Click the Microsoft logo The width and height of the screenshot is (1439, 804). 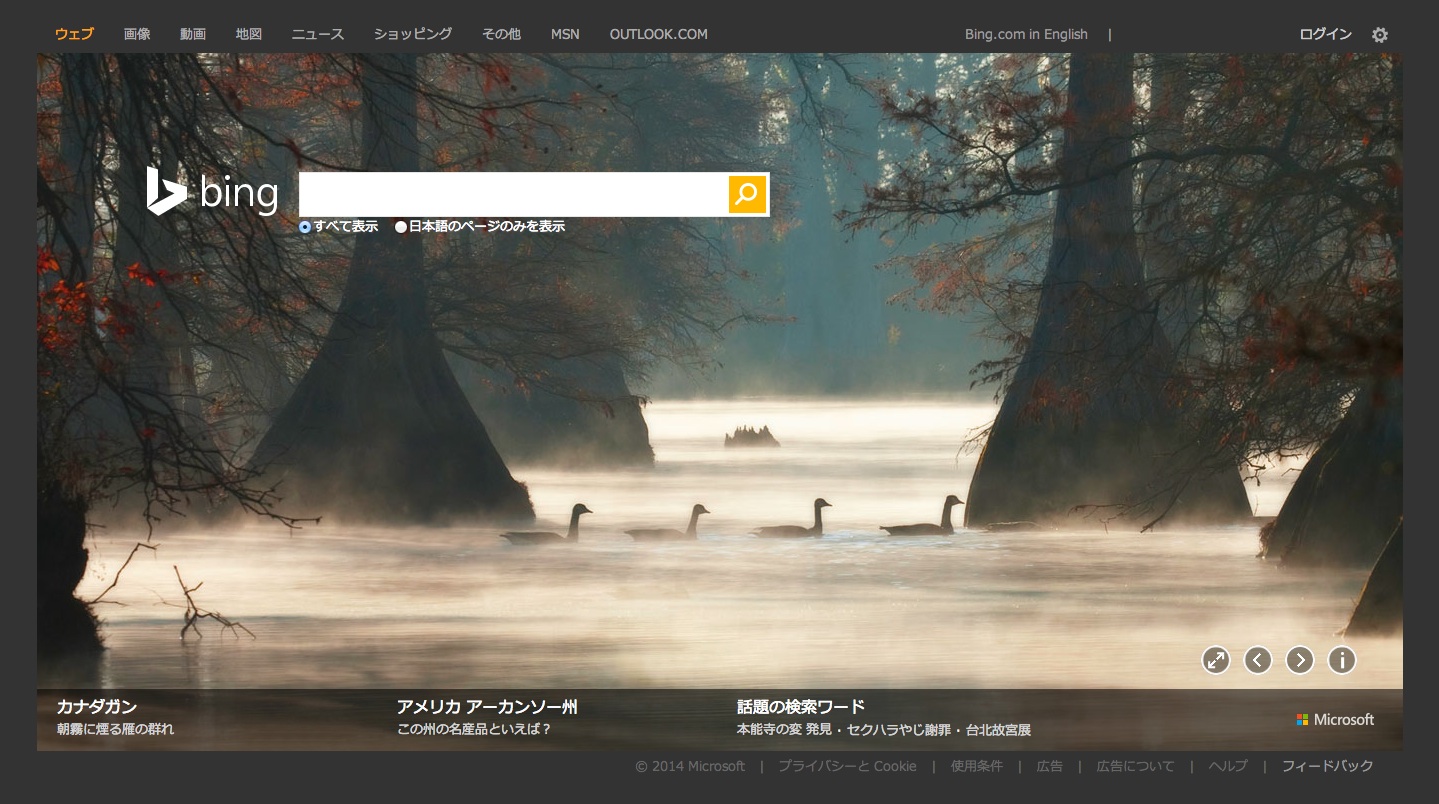click(1335, 720)
